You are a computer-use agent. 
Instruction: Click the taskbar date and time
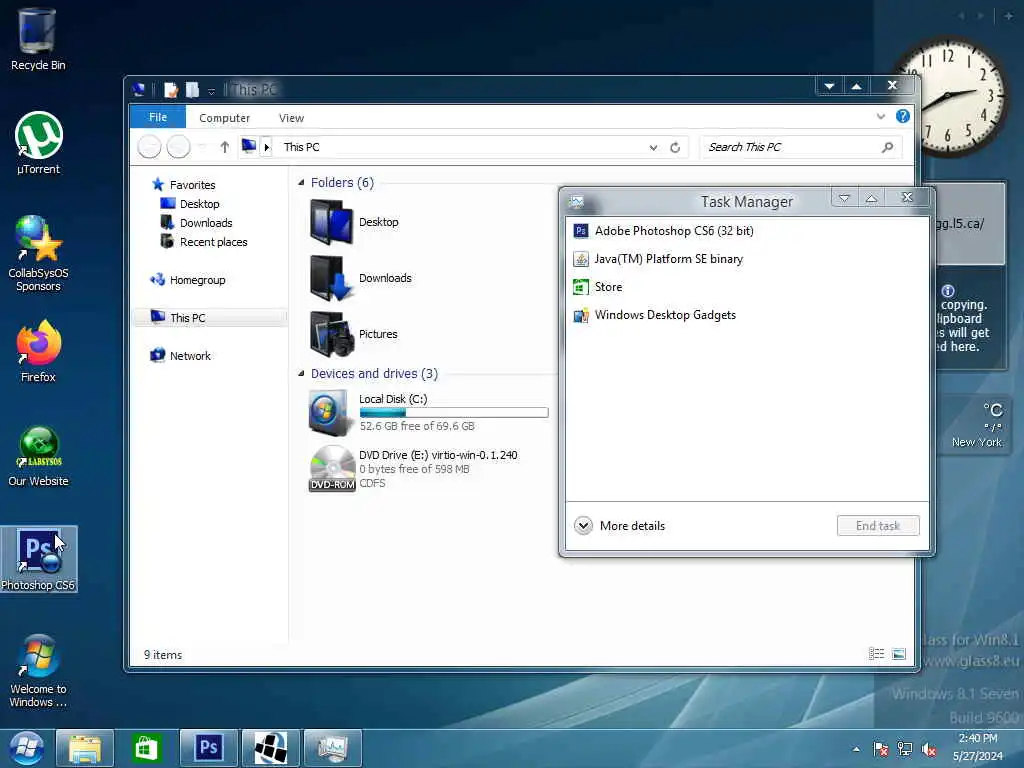pyautogui.click(x=978, y=747)
